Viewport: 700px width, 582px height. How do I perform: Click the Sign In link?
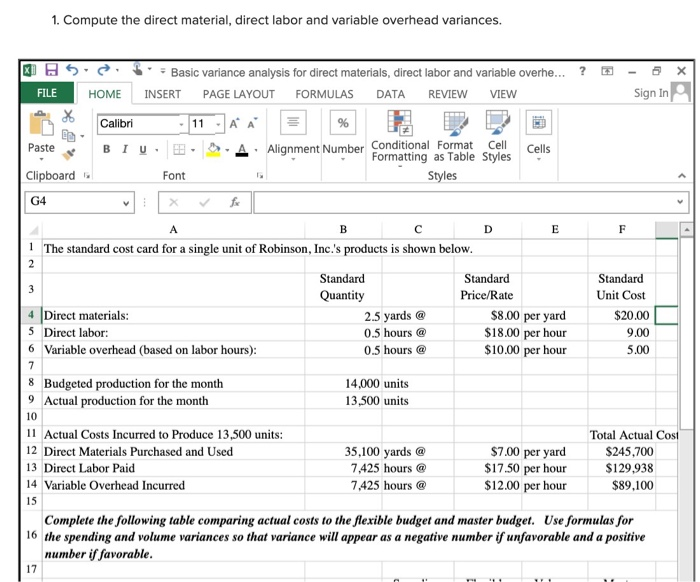point(651,93)
